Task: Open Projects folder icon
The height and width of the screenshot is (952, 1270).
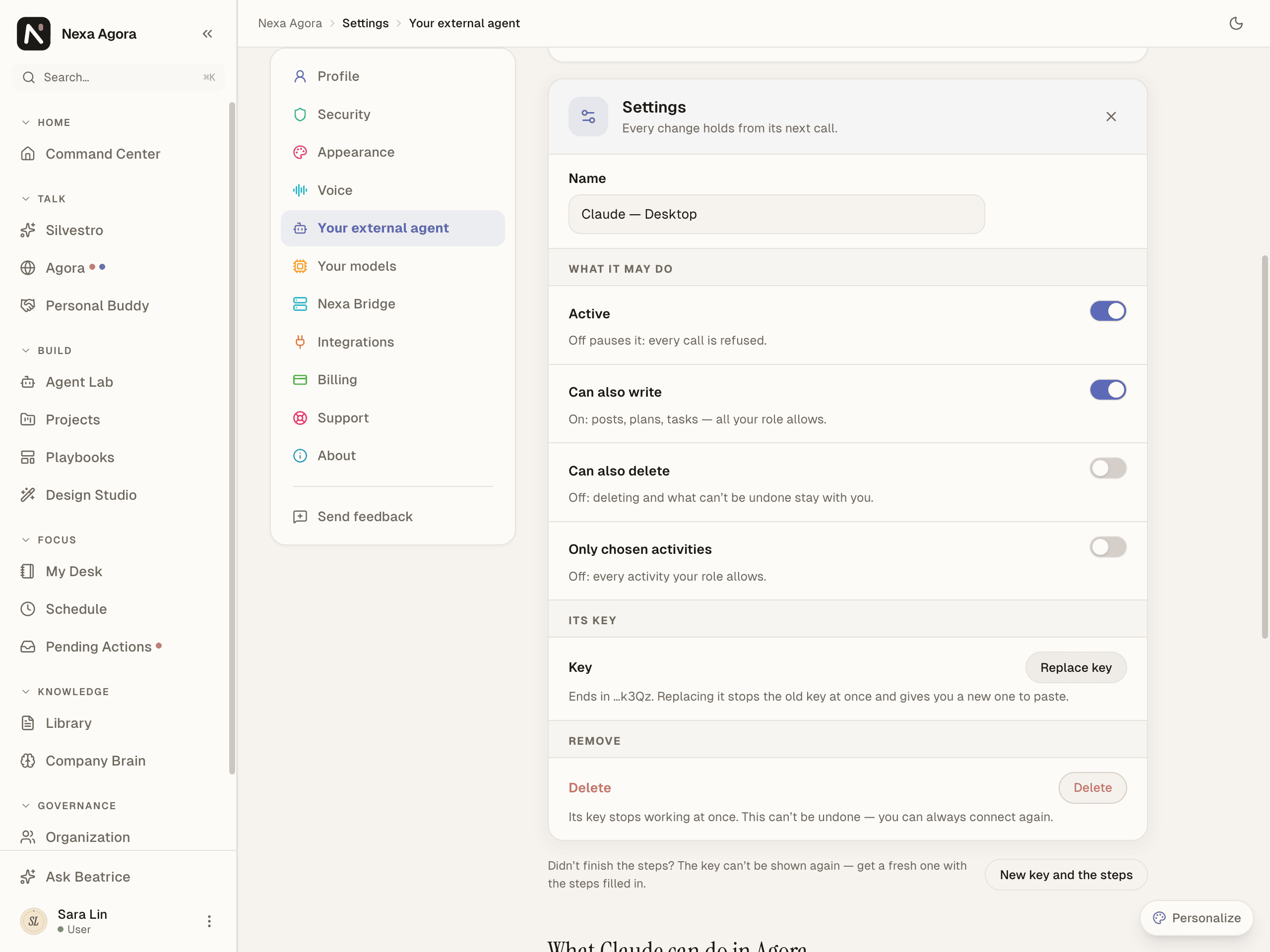Action: click(x=28, y=419)
